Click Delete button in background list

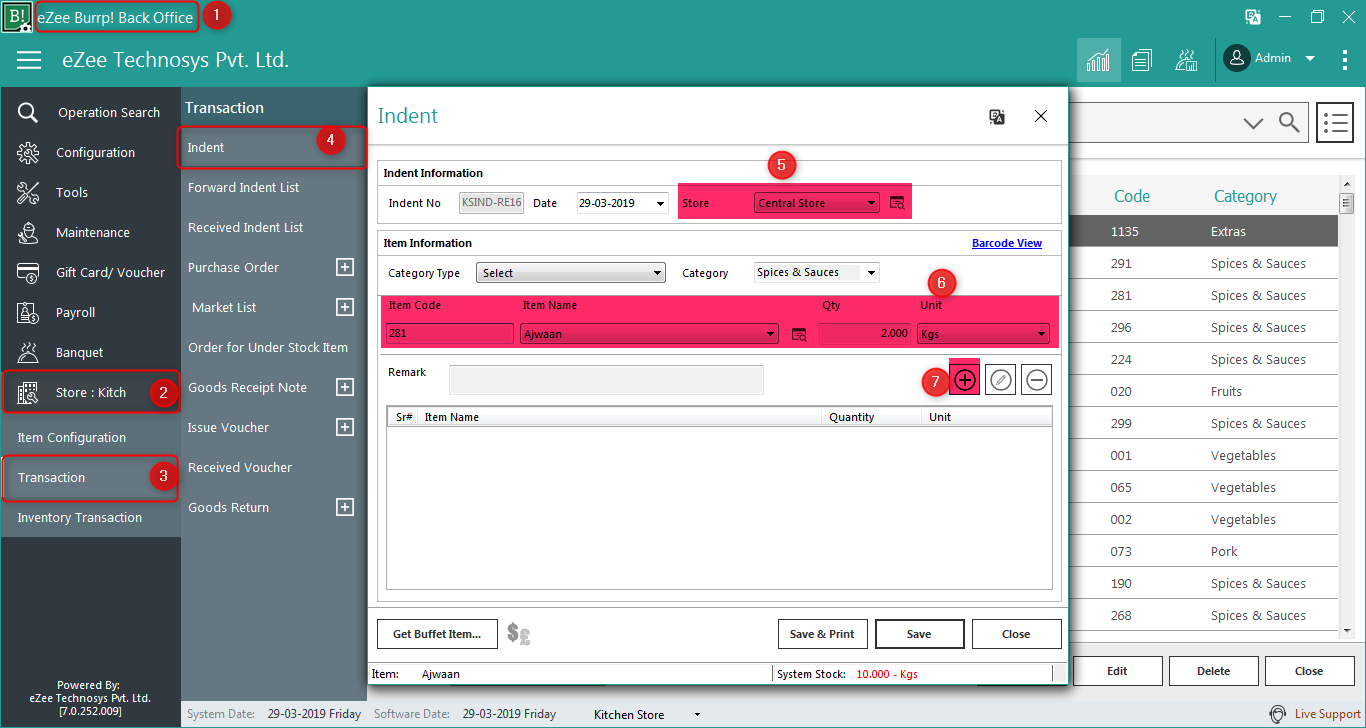(1213, 671)
